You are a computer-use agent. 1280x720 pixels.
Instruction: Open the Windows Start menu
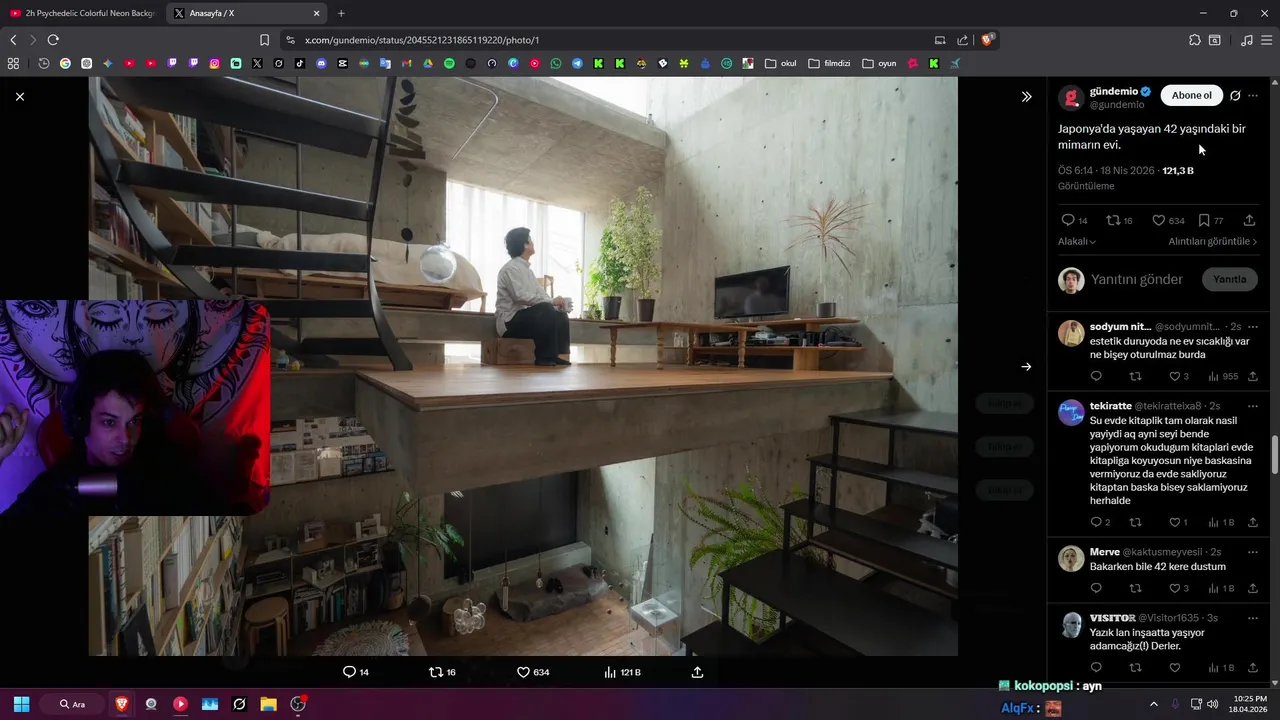(21, 704)
